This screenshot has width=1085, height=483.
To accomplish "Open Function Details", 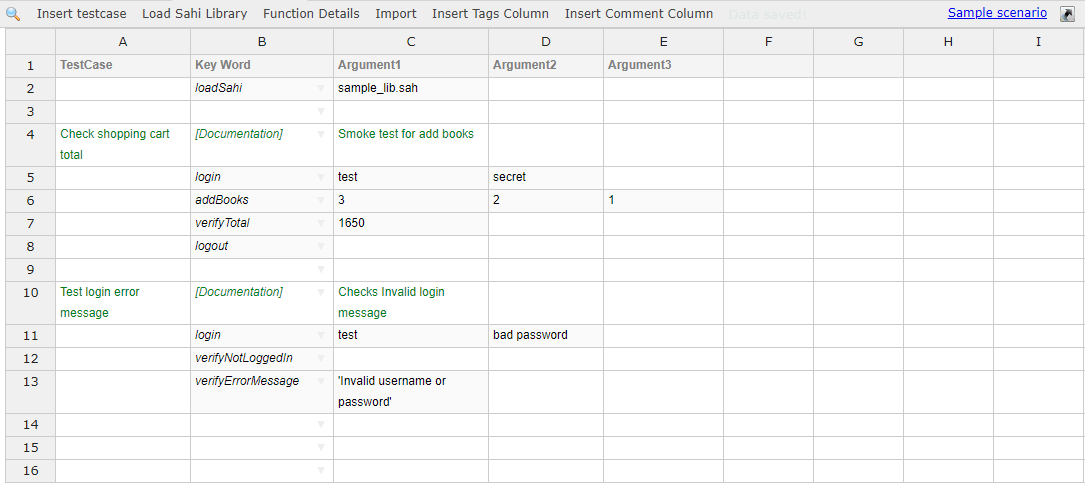I will 311,14.
